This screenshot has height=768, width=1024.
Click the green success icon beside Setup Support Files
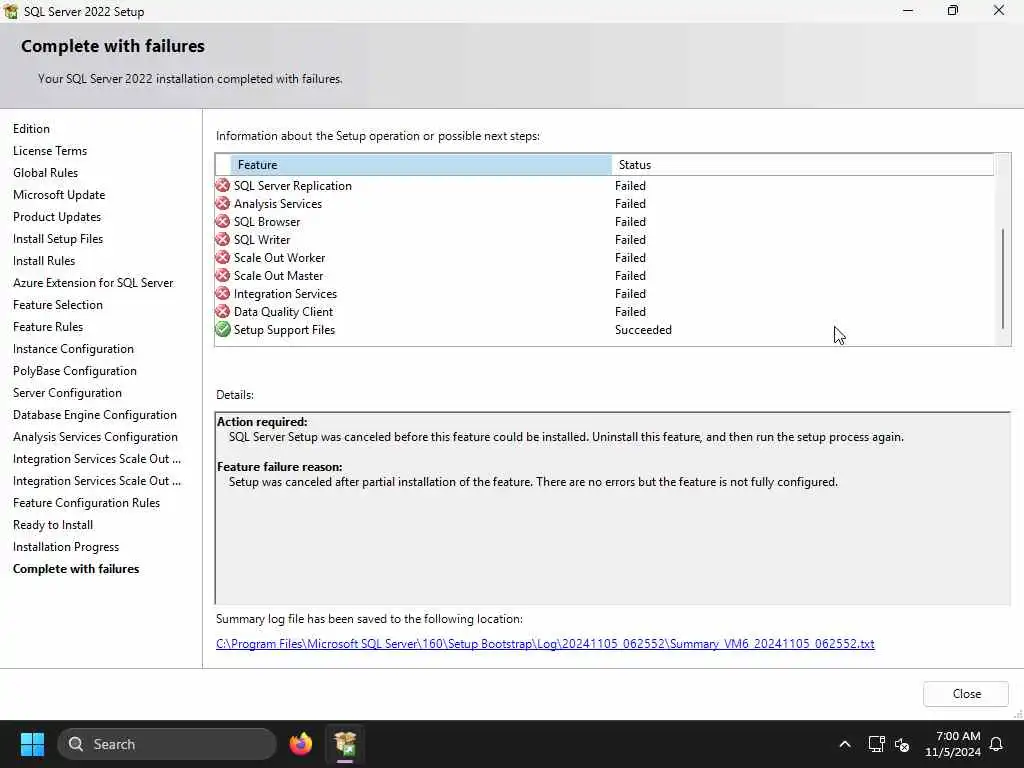(223, 330)
